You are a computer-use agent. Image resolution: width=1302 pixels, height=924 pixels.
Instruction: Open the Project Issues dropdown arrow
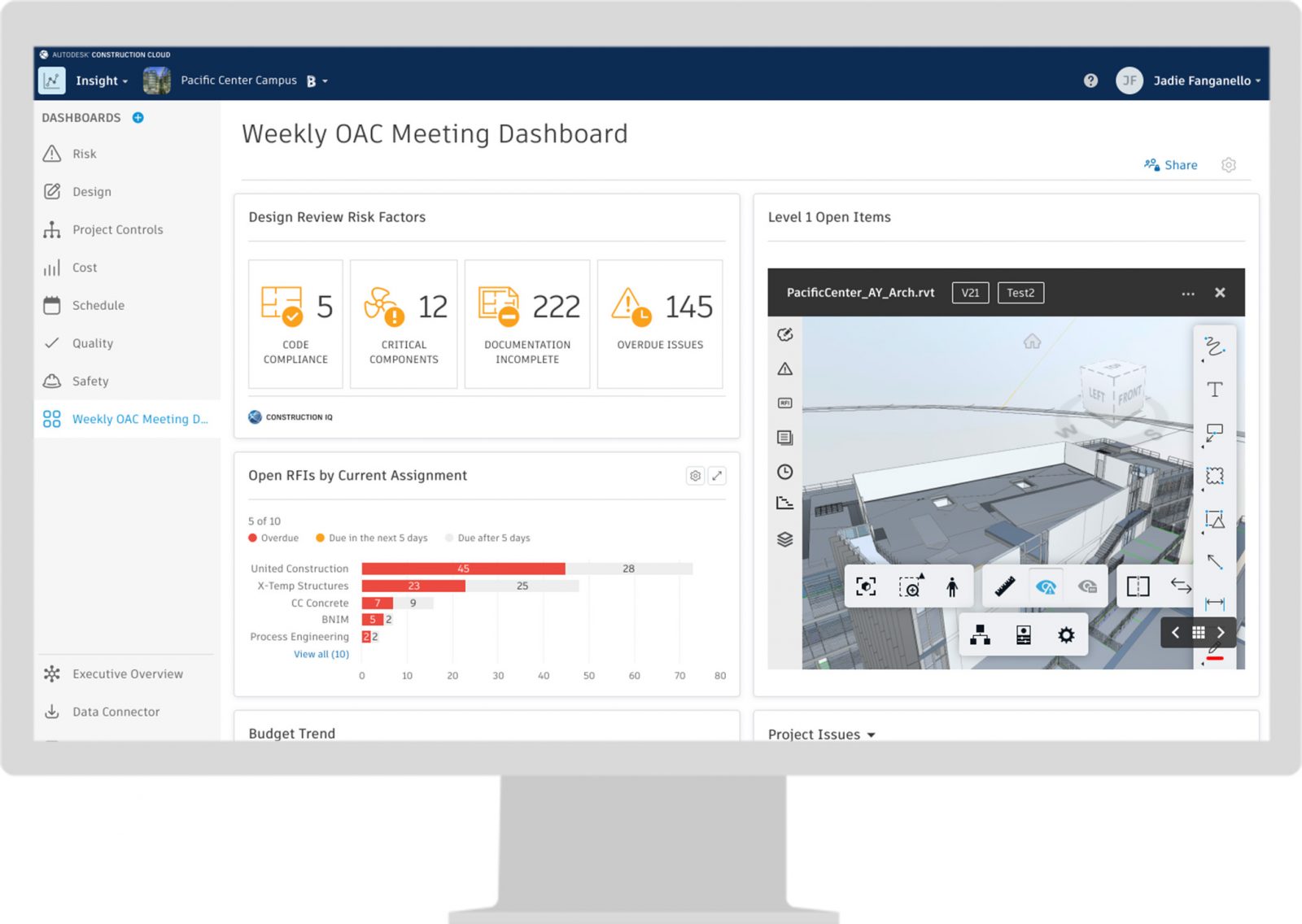tap(872, 734)
